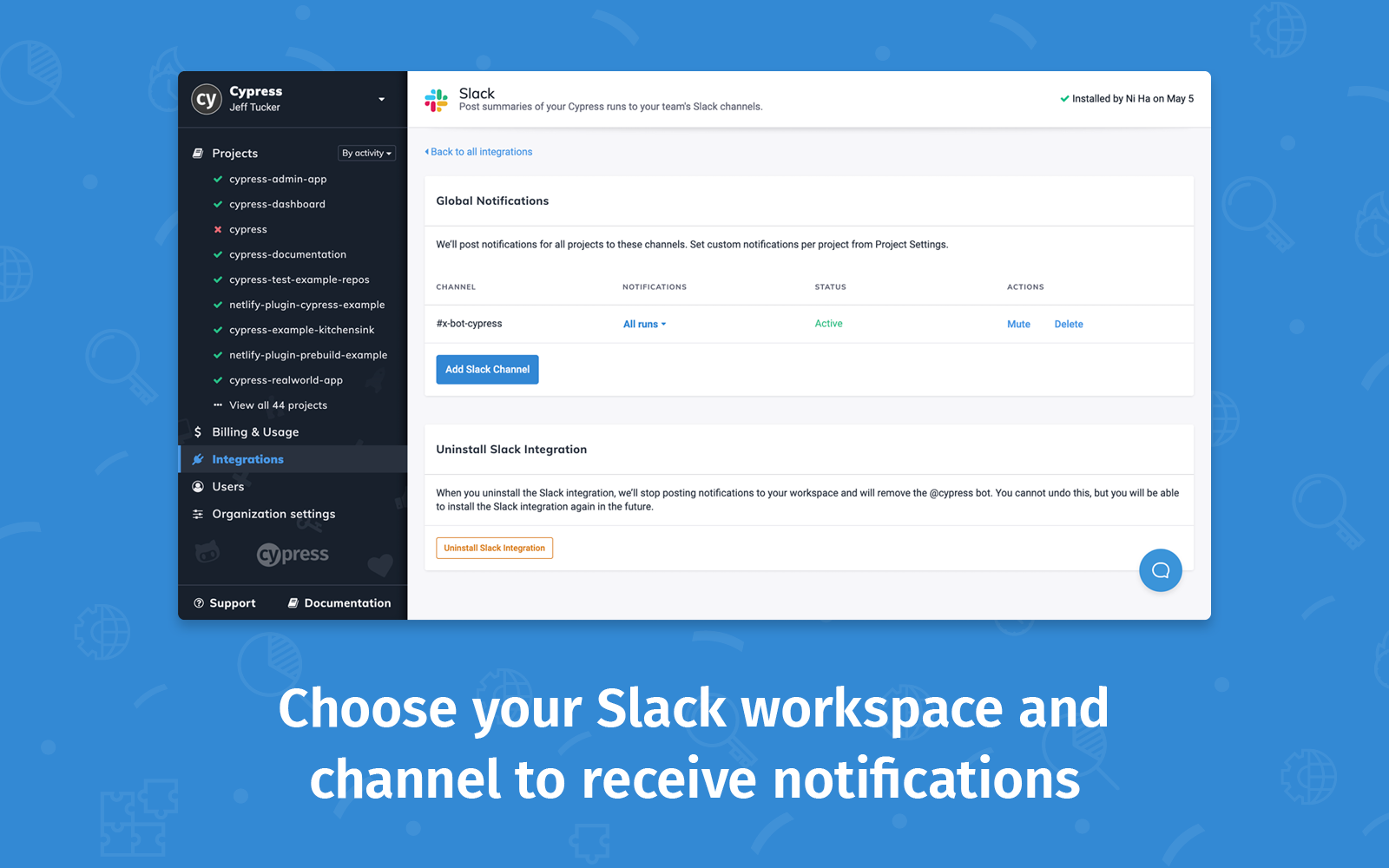Open the netlify-plugin-cypress-example project

pyautogui.click(x=307, y=306)
